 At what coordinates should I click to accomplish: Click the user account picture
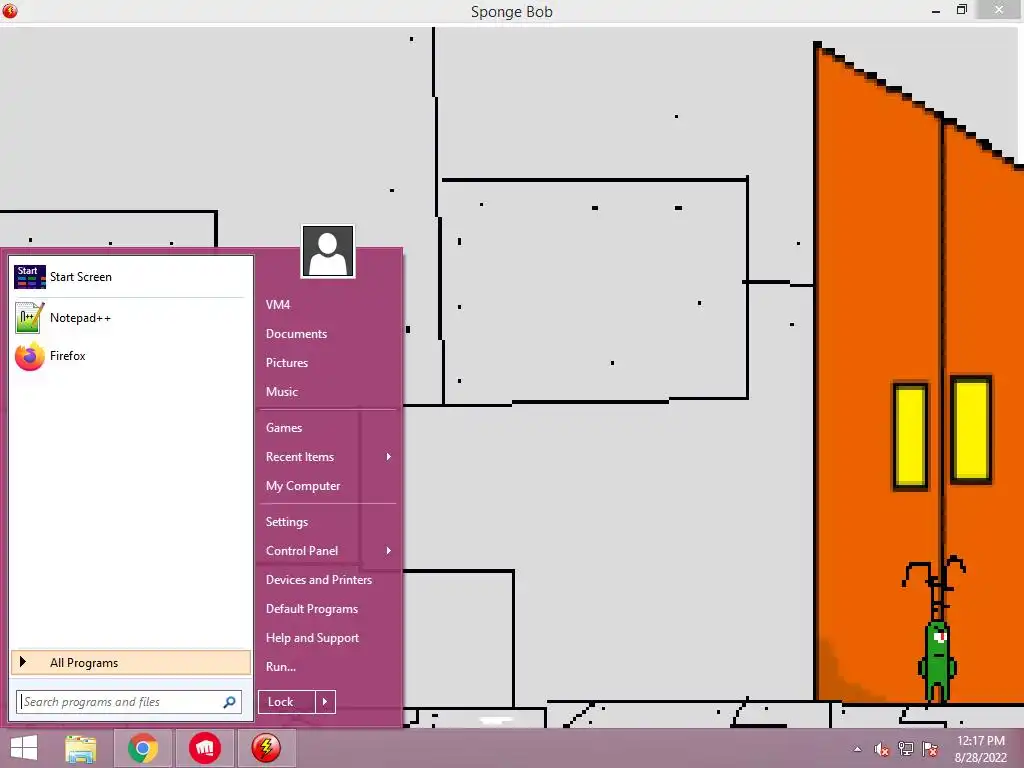click(328, 251)
